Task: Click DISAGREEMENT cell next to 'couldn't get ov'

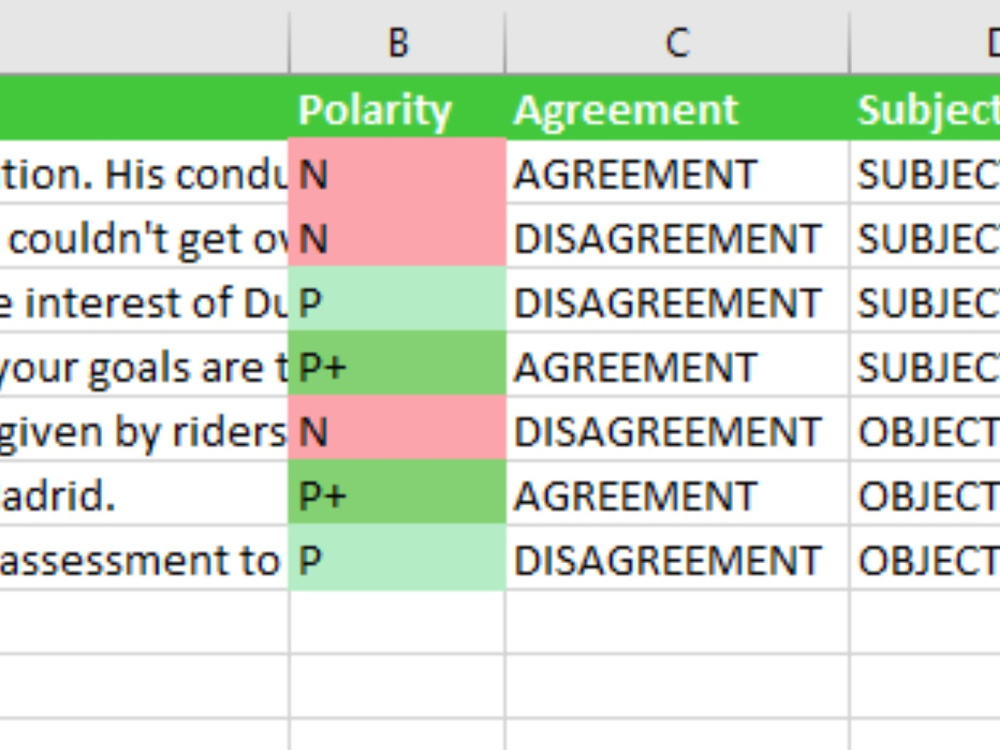Action: click(677, 238)
